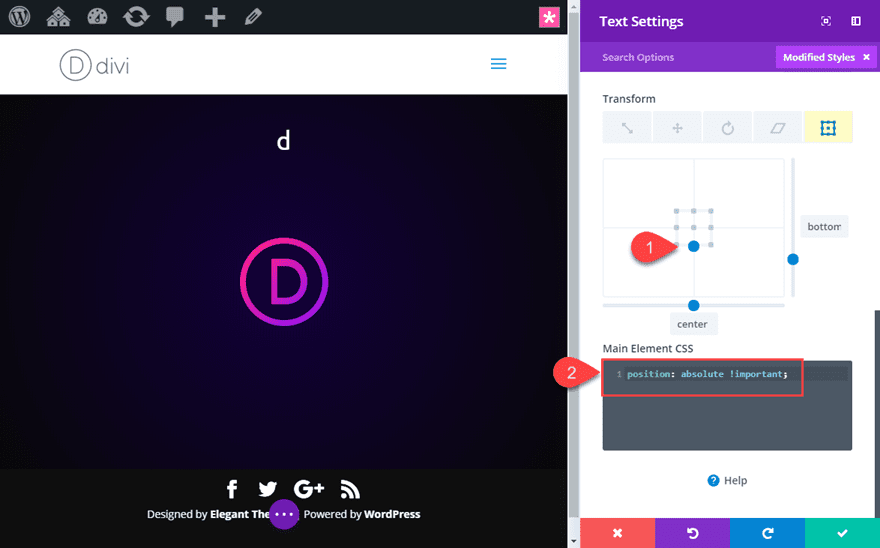Click the expand modal fullscreen icon
The image size is (880, 548).
click(826, 21)
